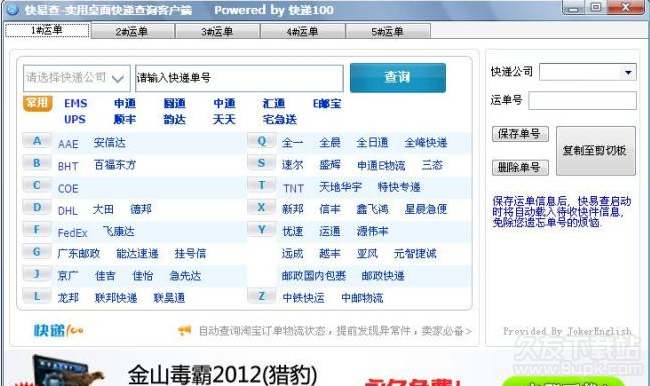Click the 复制至剪切板 button
Screen dimensions: 650x386
(x=595, y=151)
